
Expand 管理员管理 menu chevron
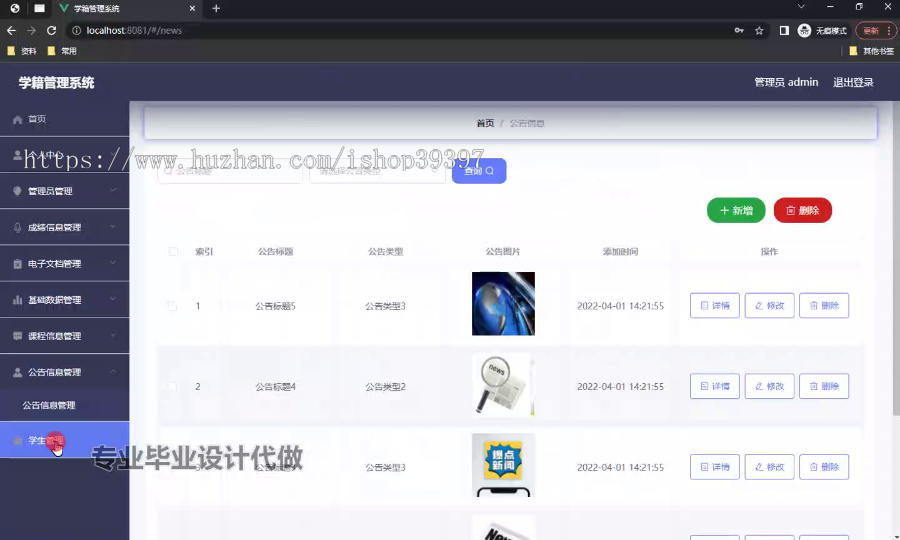[113, 191]
